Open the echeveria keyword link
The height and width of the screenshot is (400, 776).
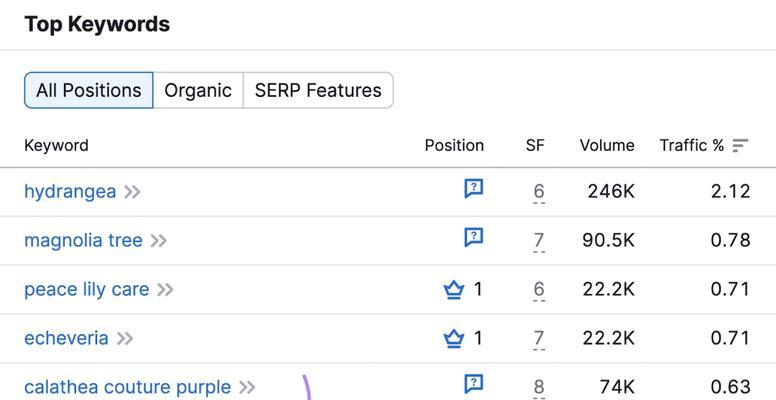(x=66, y=339)
